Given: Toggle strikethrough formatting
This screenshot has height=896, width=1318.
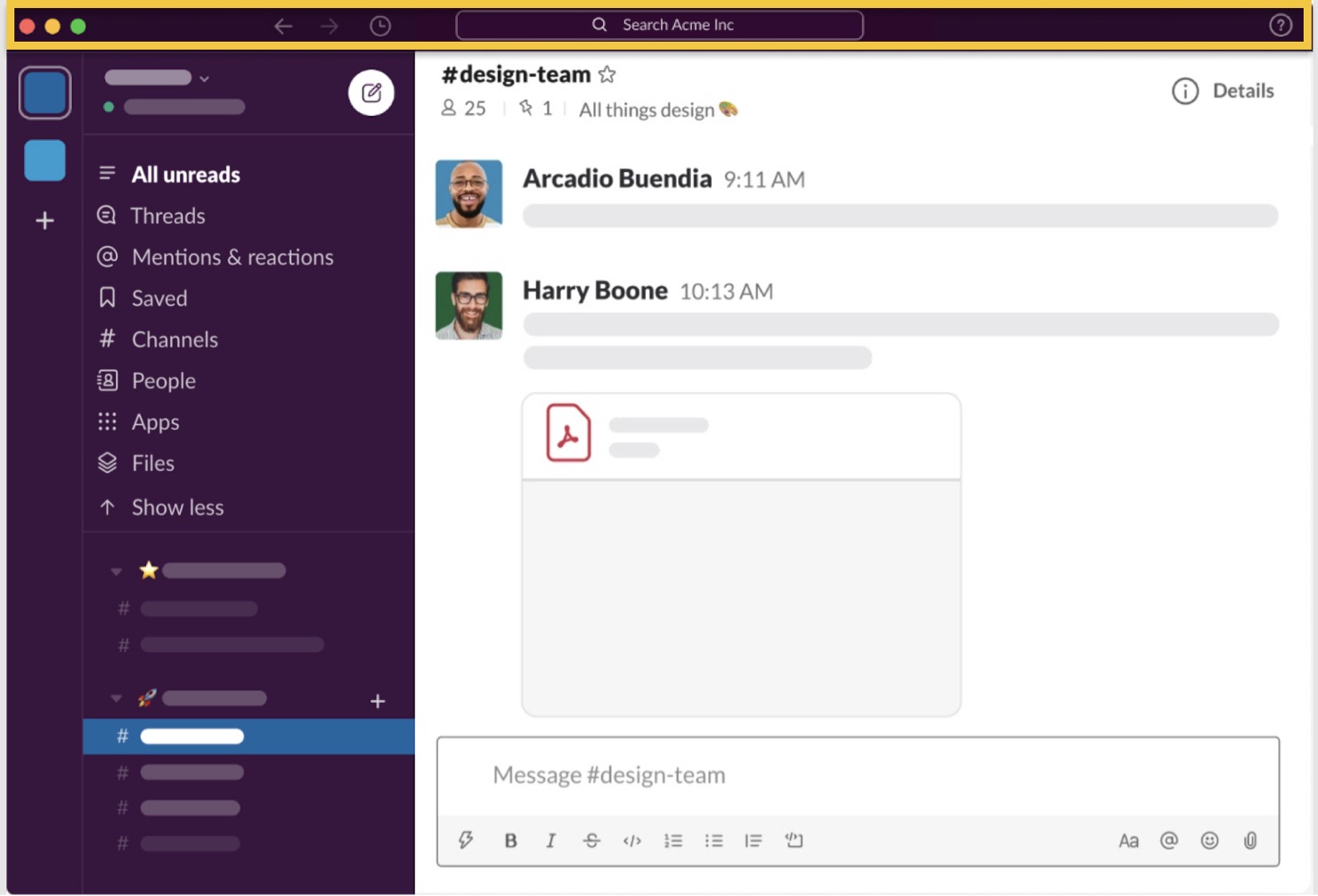Looking at the screenshot, I should point(591,840).
